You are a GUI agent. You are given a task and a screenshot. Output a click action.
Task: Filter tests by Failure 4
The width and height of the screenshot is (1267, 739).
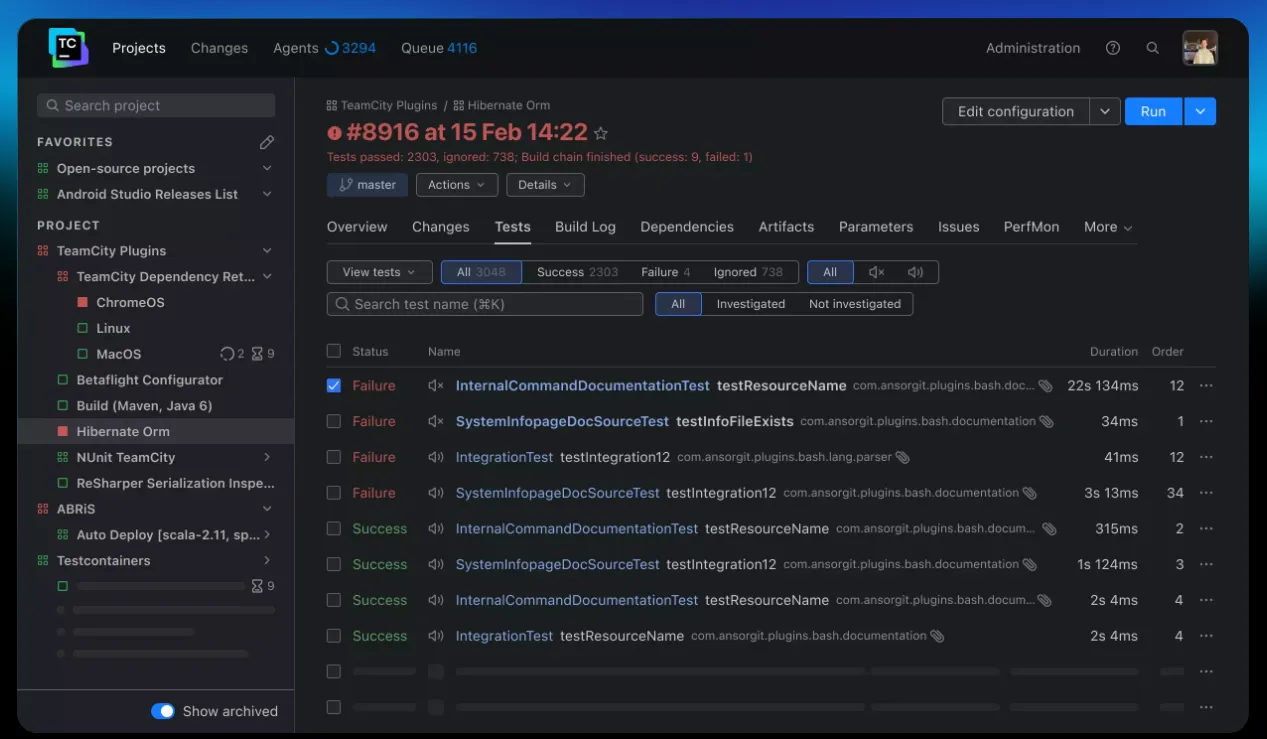(665, 272)
